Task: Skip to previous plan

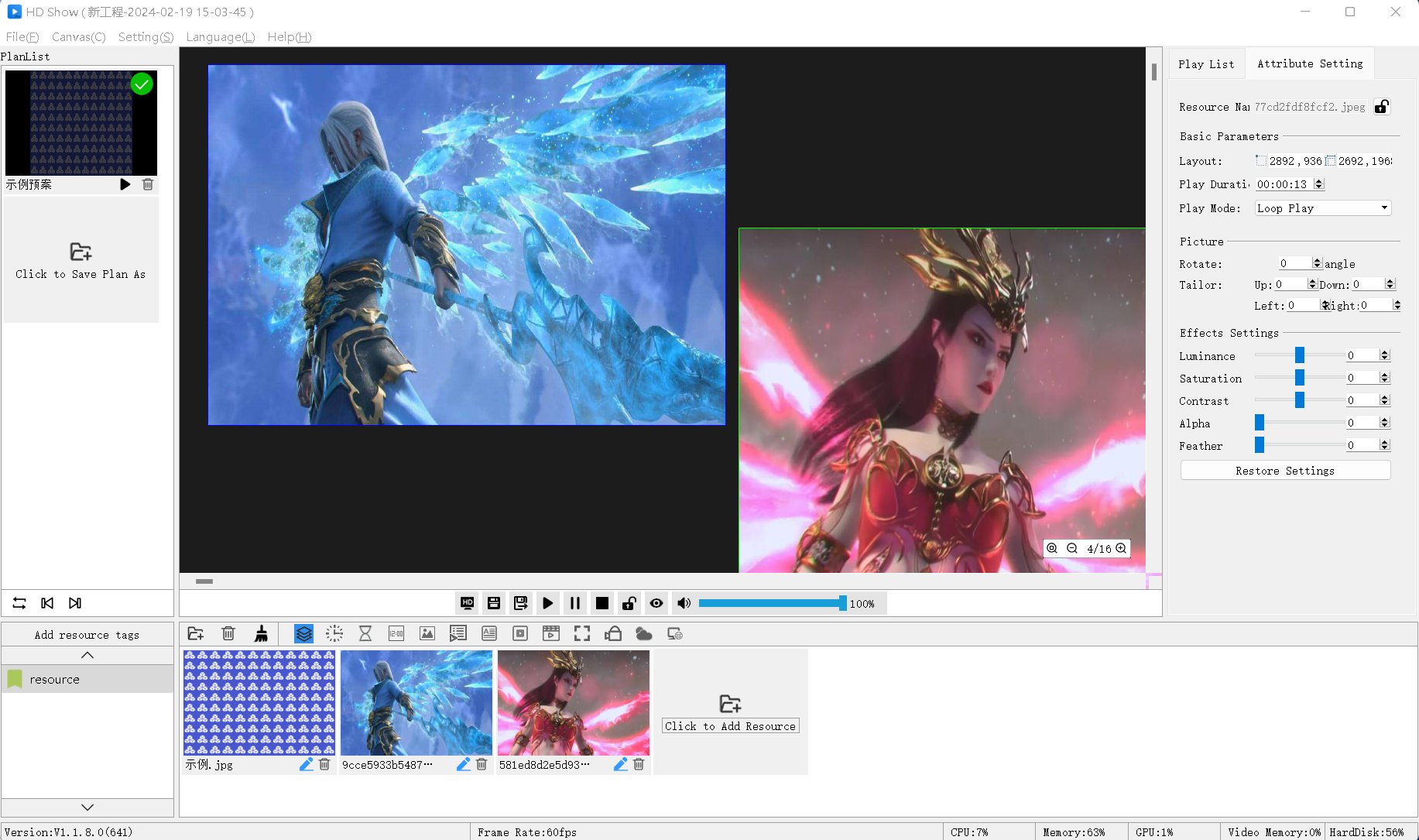Action: [x=47, y=603]
